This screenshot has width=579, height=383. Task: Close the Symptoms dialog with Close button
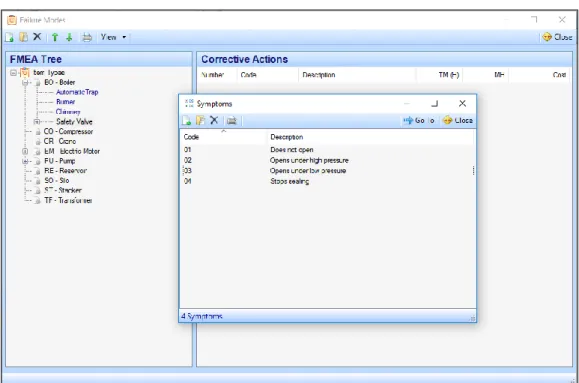coord(458,120)
